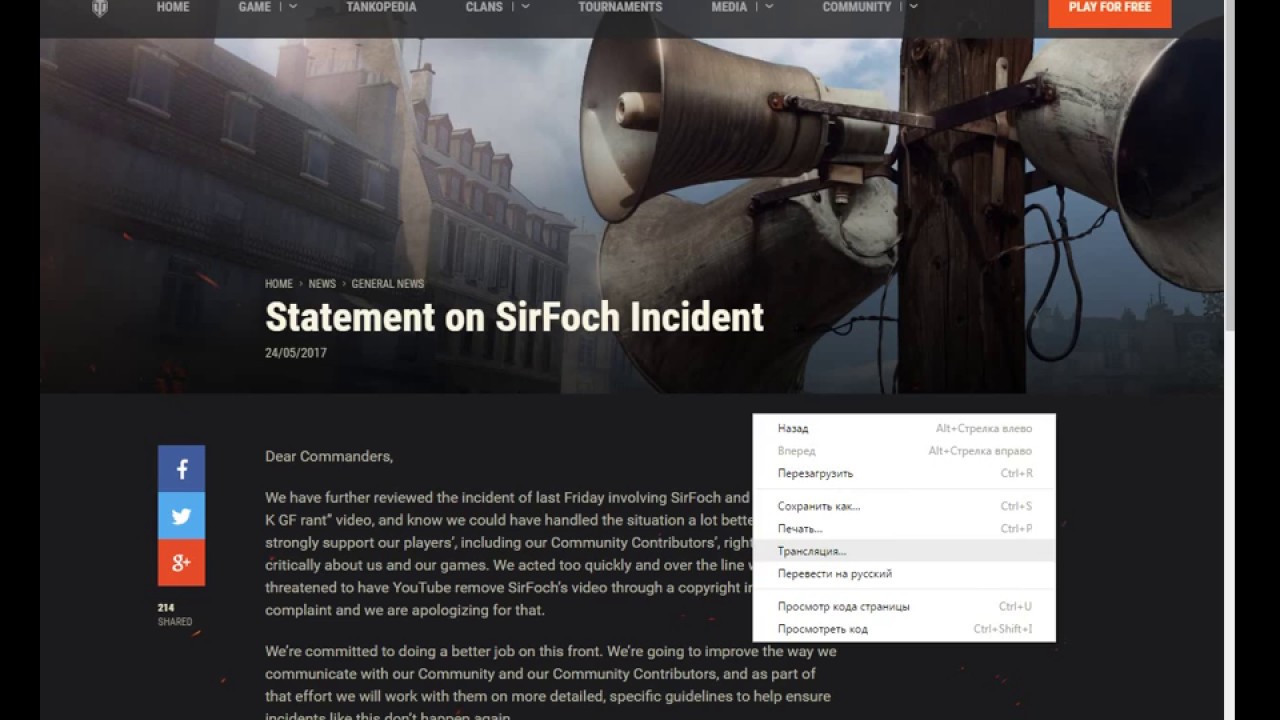The height and width of the screenshot is (720, 1280).
Task: Click the Dear Commanders, greeting text
Action: [x=329, y=456]
